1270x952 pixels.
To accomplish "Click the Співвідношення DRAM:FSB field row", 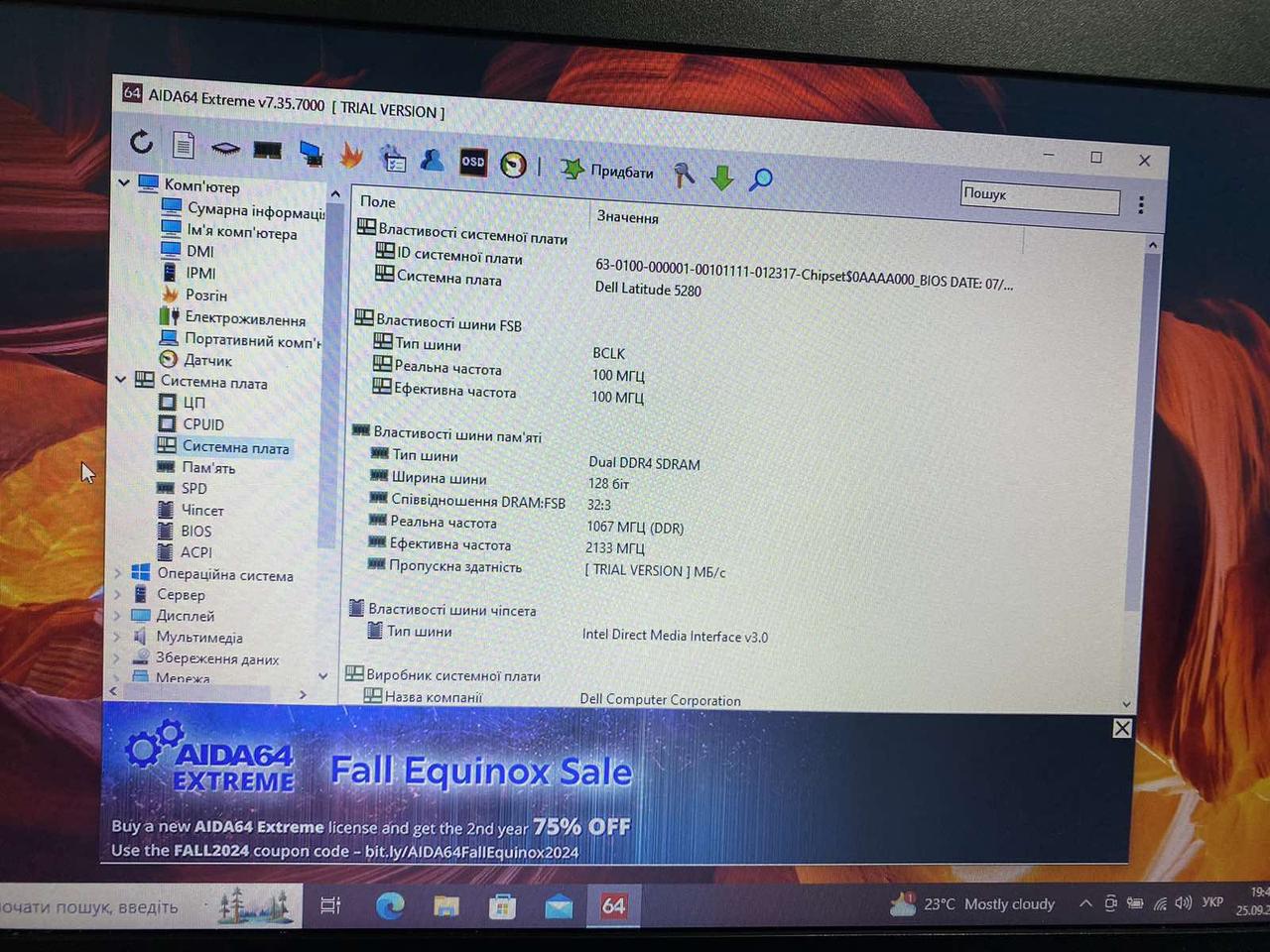I will click(467, 501).
